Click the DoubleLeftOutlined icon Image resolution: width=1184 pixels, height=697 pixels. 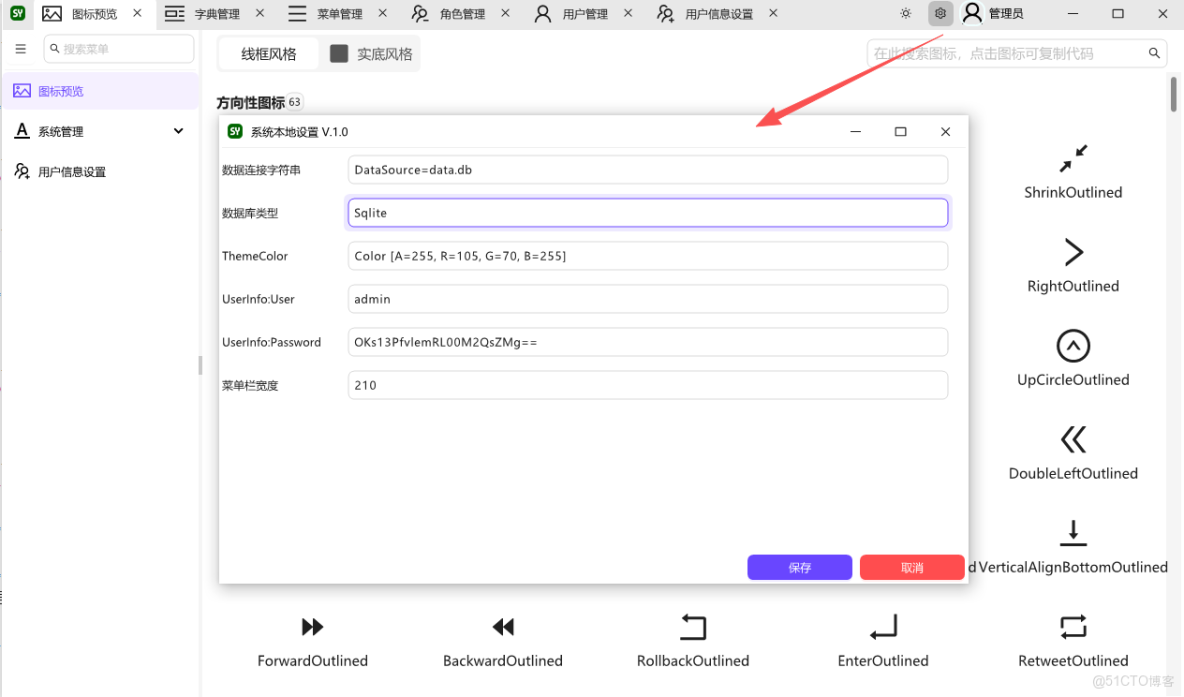pyautogui.click(x=1073, y=441)
